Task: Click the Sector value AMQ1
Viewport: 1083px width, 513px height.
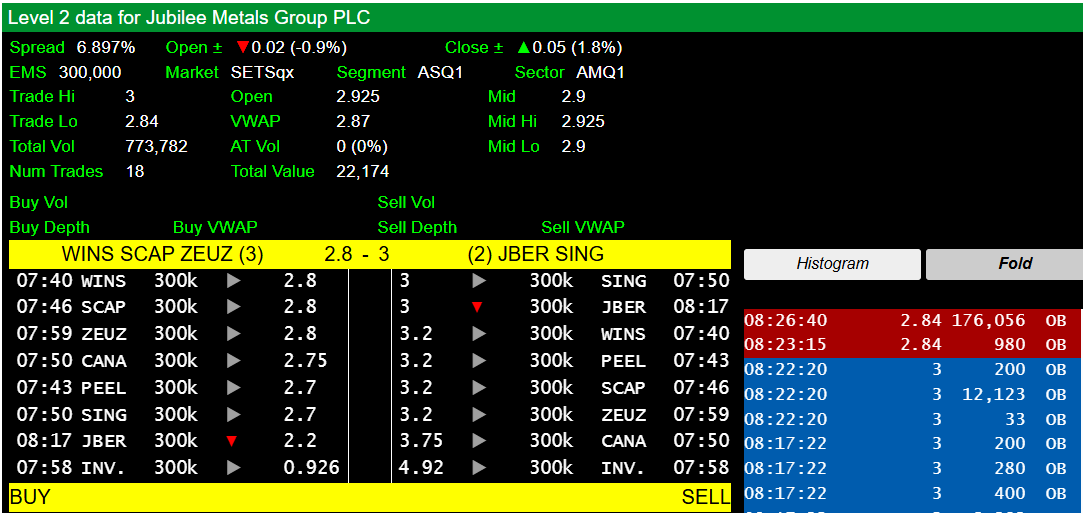Action: point(600,72)
